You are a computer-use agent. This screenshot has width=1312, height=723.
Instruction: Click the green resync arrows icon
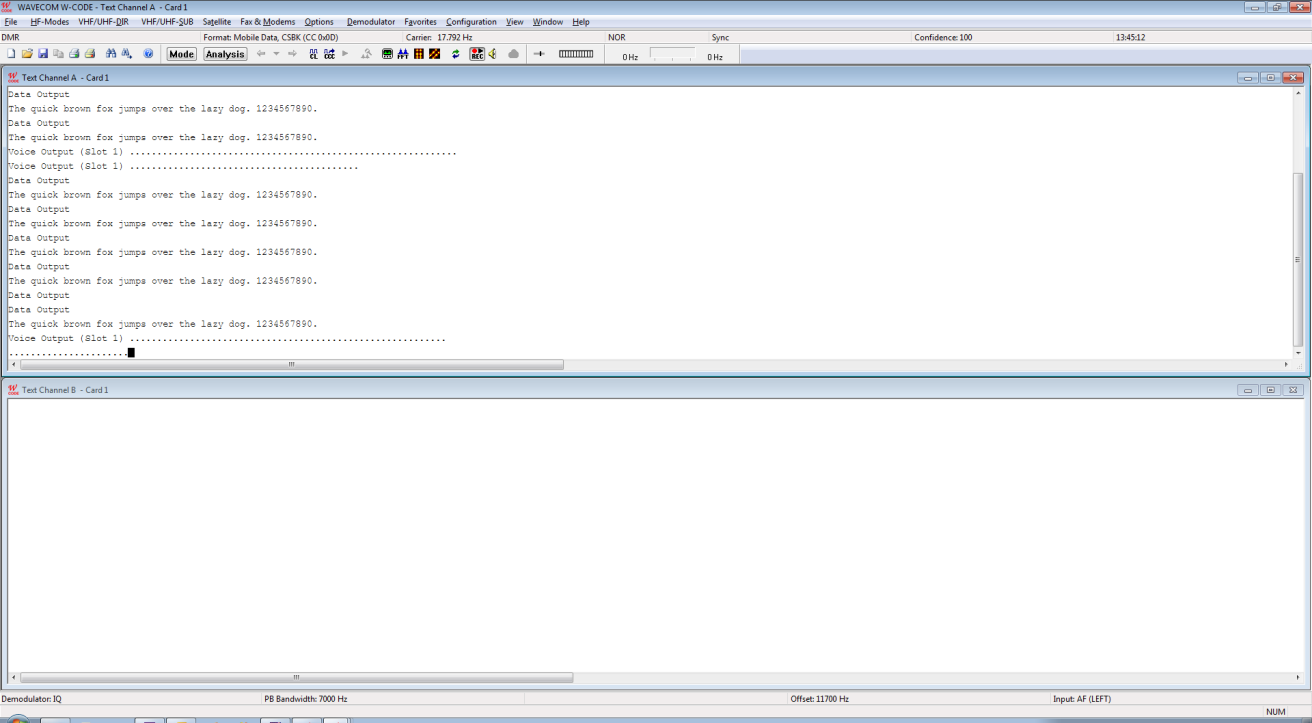[x=456, y=54]
